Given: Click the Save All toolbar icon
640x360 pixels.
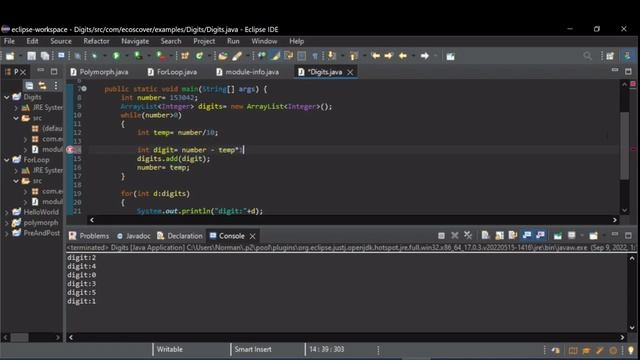Looking at the screenshot, I should (x=45, y=56).
